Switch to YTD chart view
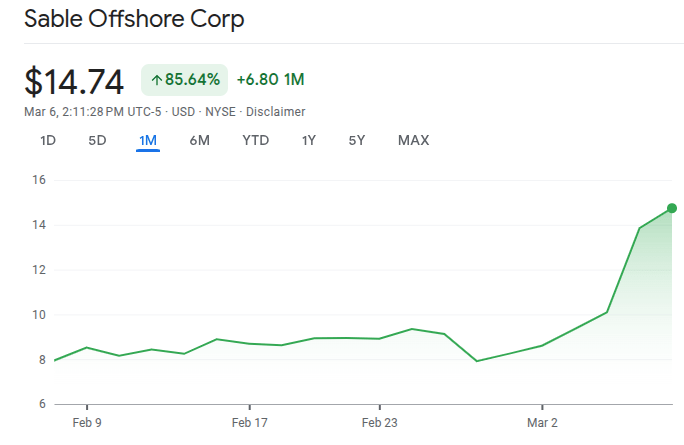The image size is (684, 445). tap(255, 140)
